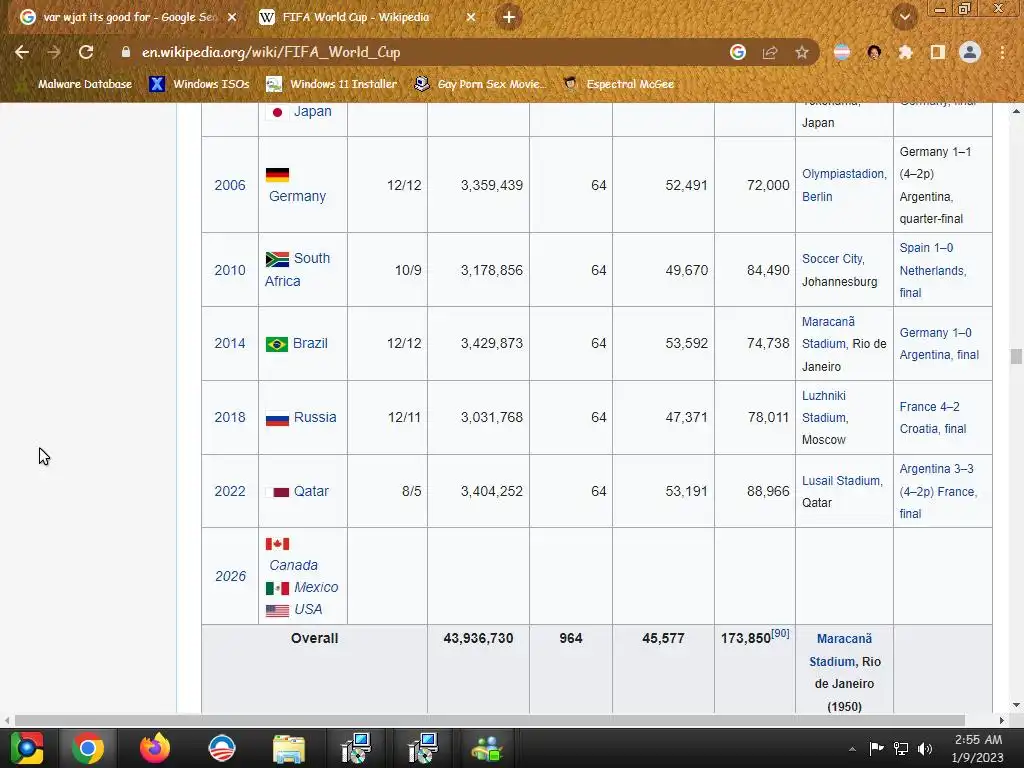Click the Qatar host link
Screen dimensions: 1024x768
point(311,490)
